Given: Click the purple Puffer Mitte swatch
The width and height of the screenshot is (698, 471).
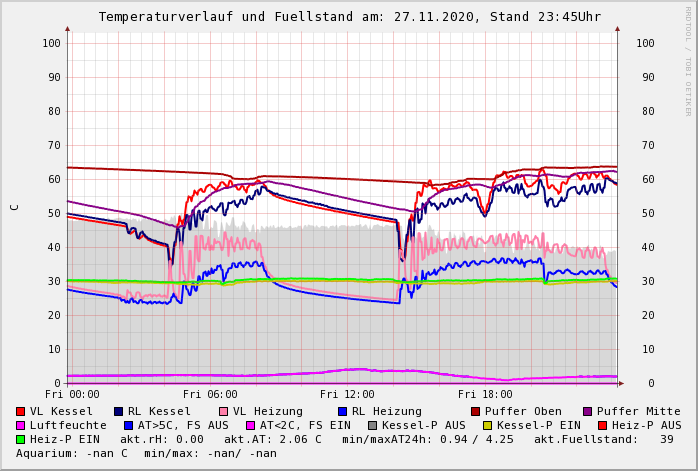Looking at the screenshot, I should point(588,411).
